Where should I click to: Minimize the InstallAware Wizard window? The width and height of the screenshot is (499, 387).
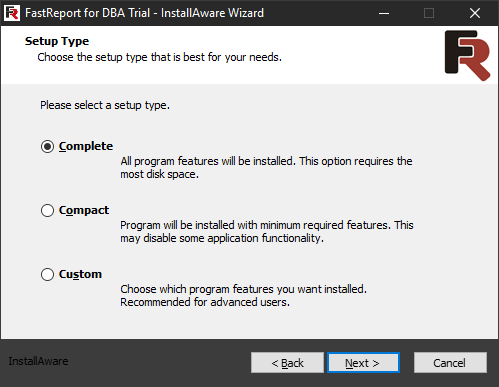click(384, 13)
